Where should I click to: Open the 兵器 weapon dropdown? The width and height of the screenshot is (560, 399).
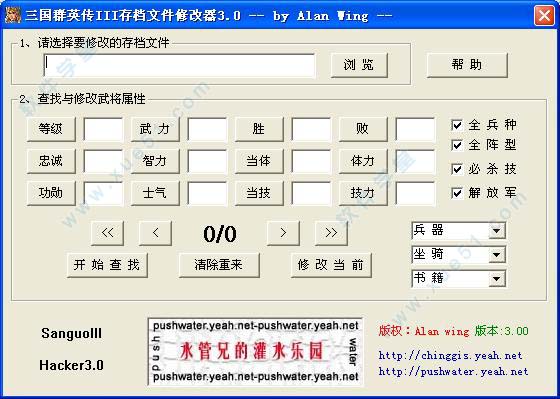tap(459, 231)
